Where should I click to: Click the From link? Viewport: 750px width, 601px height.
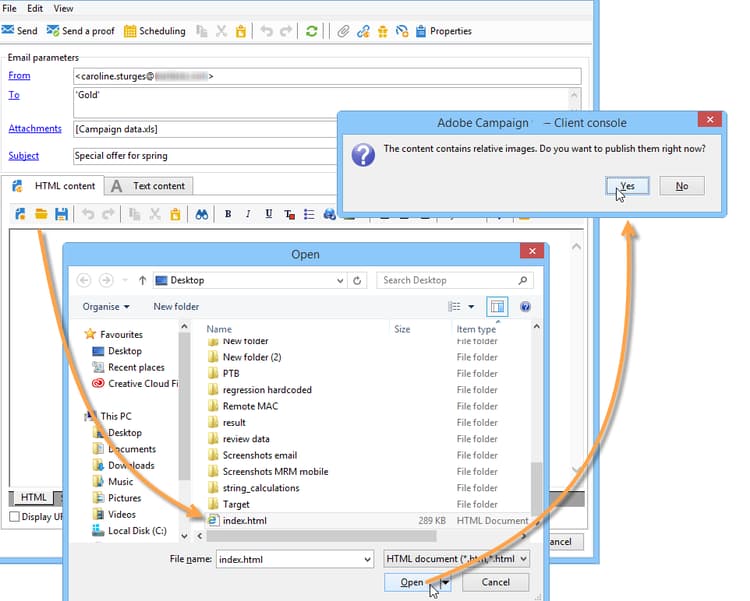click(19, 76)
